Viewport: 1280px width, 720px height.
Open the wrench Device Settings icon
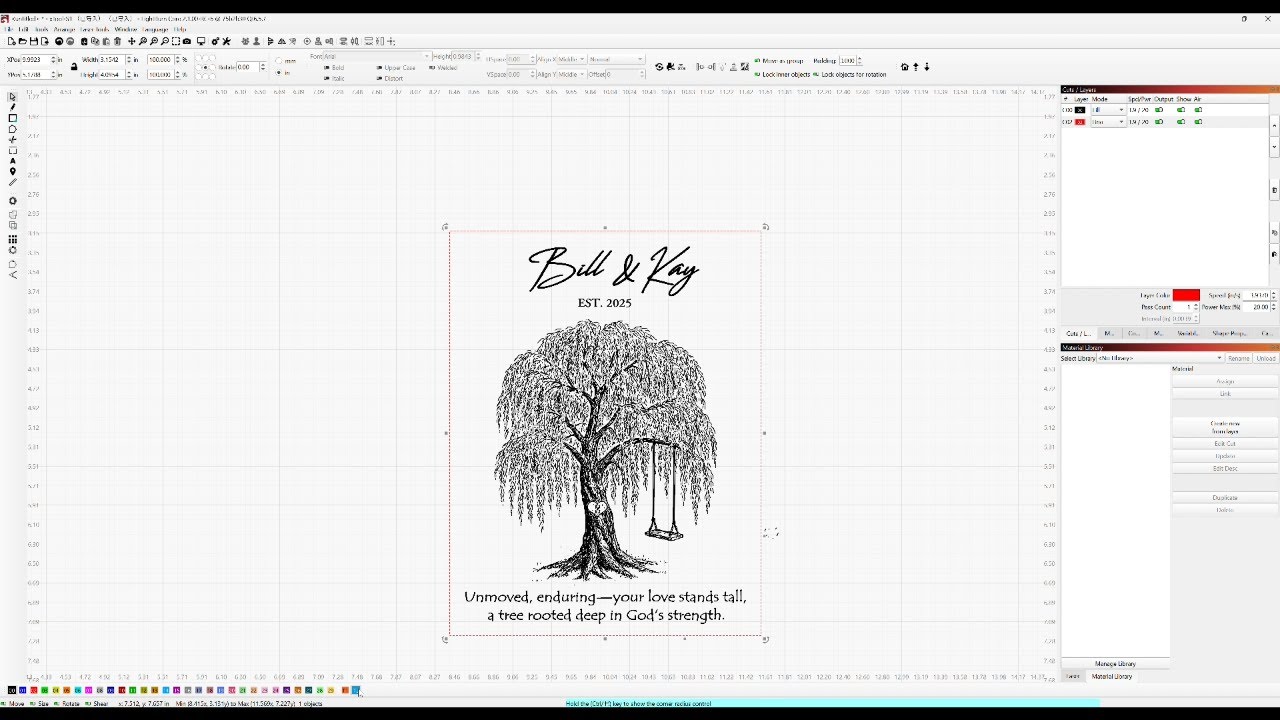pos(226,41)
